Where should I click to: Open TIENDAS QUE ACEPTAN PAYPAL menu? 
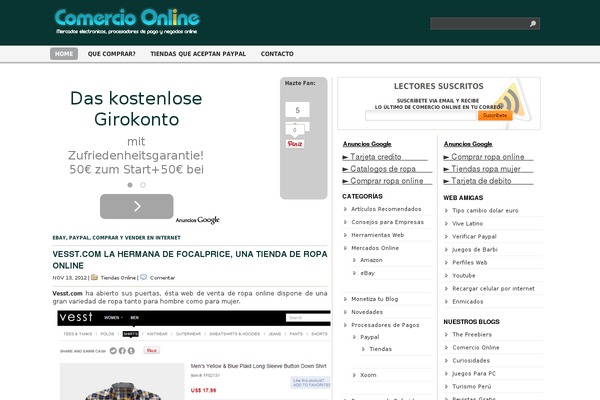198,54
